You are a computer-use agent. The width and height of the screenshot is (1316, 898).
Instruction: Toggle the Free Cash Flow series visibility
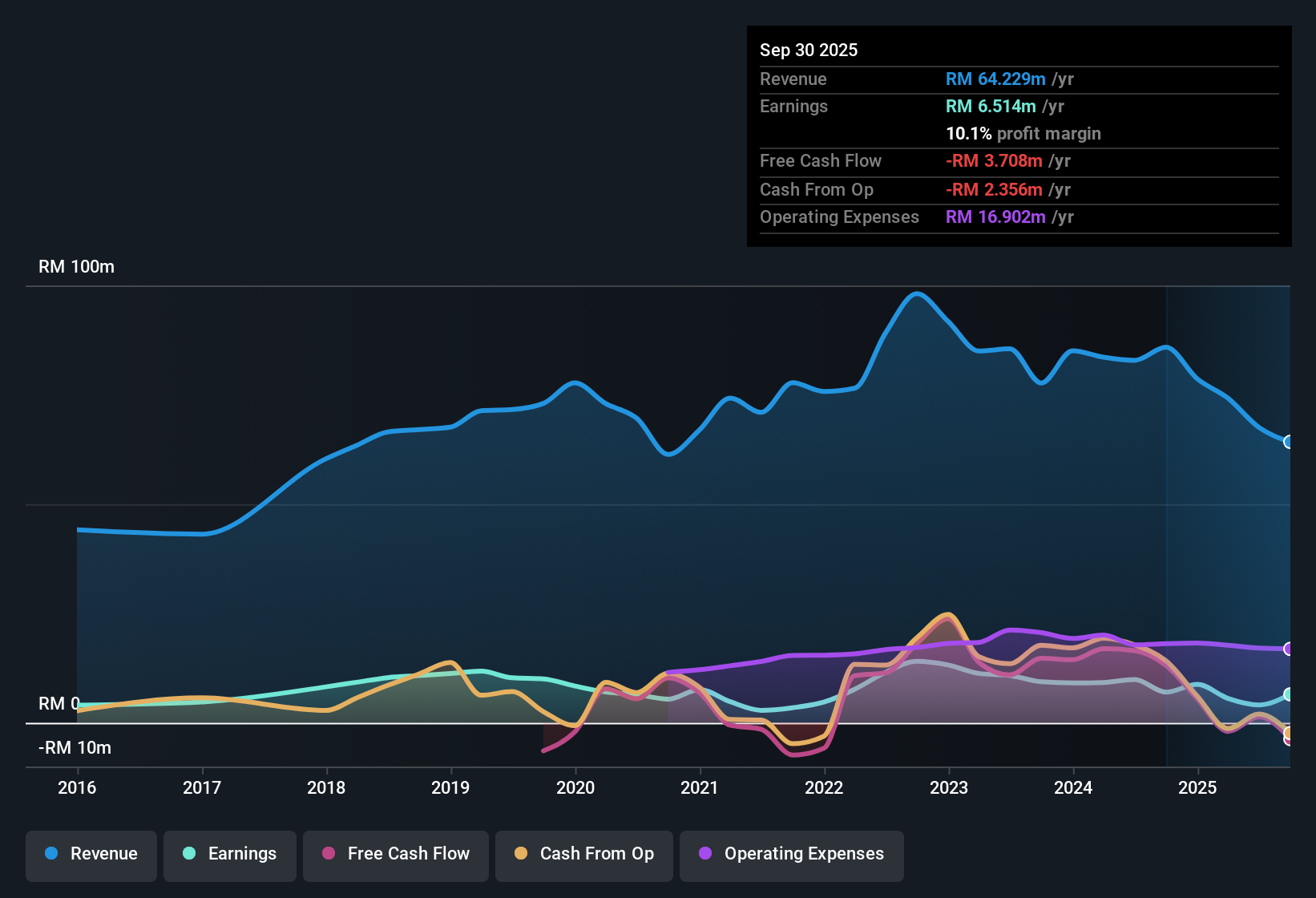click(x=395, y=854)
